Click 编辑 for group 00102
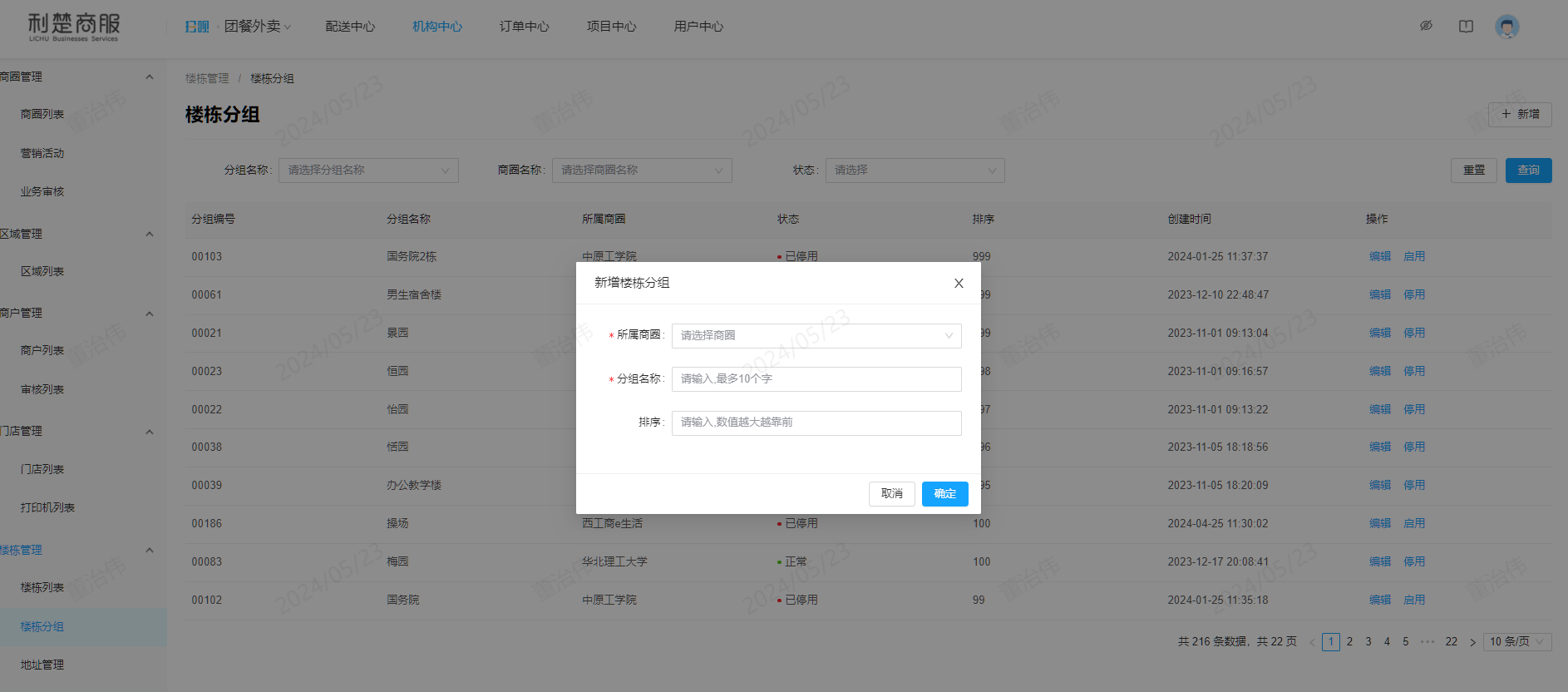This screenshot has width=1568, height=692. 1380,600
